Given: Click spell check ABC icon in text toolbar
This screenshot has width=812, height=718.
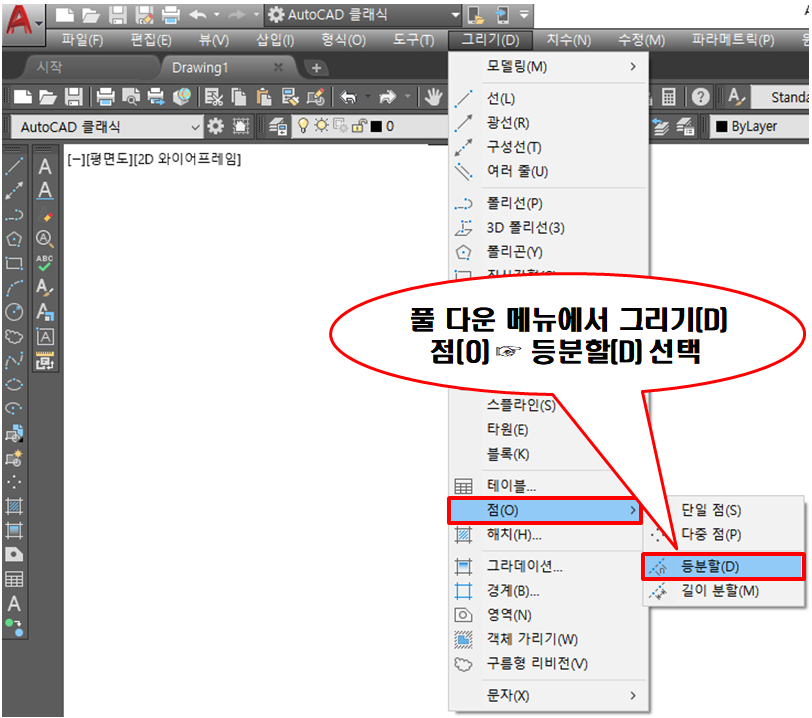Looking at the screenshot, I should [x=45, y=263].
